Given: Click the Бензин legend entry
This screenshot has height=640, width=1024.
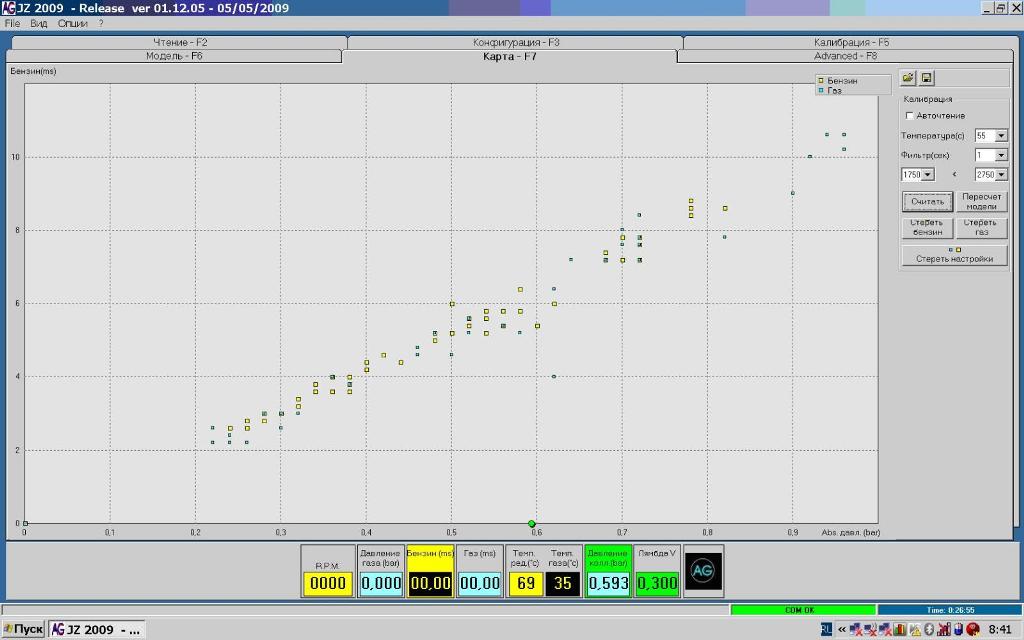Looking at the screenshot, I should [838, 80].
